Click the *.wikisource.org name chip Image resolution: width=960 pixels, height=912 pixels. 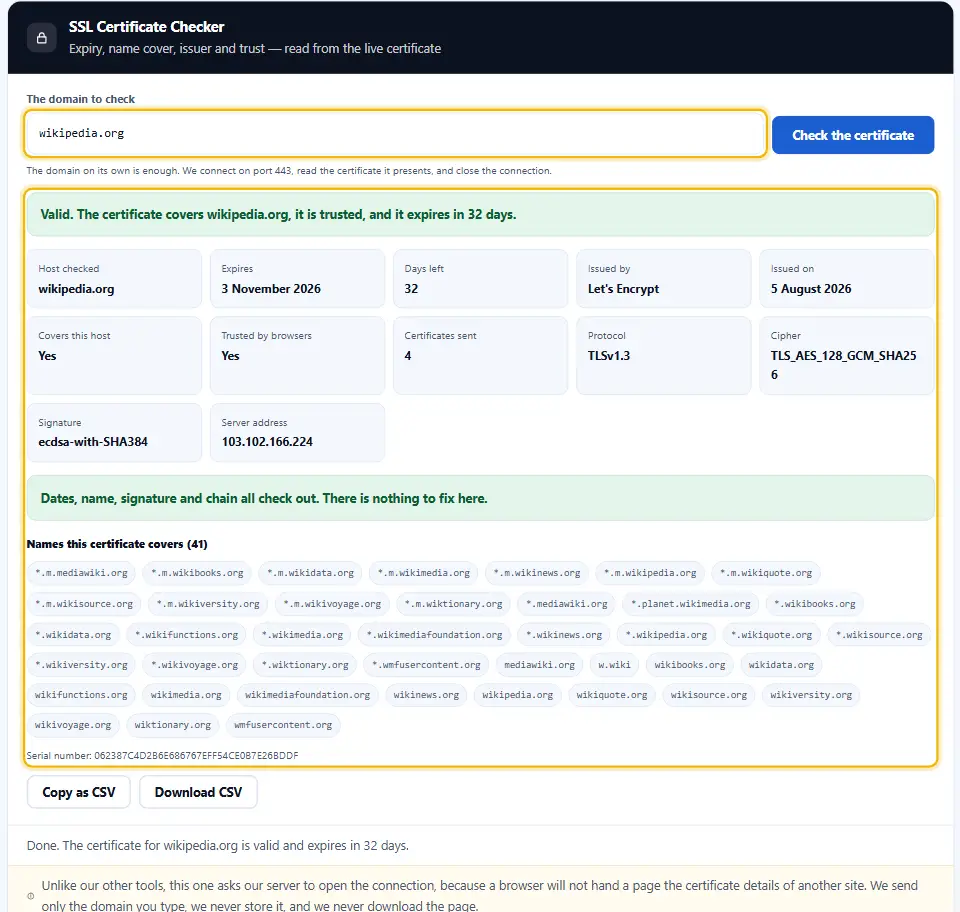pos(879,635)
